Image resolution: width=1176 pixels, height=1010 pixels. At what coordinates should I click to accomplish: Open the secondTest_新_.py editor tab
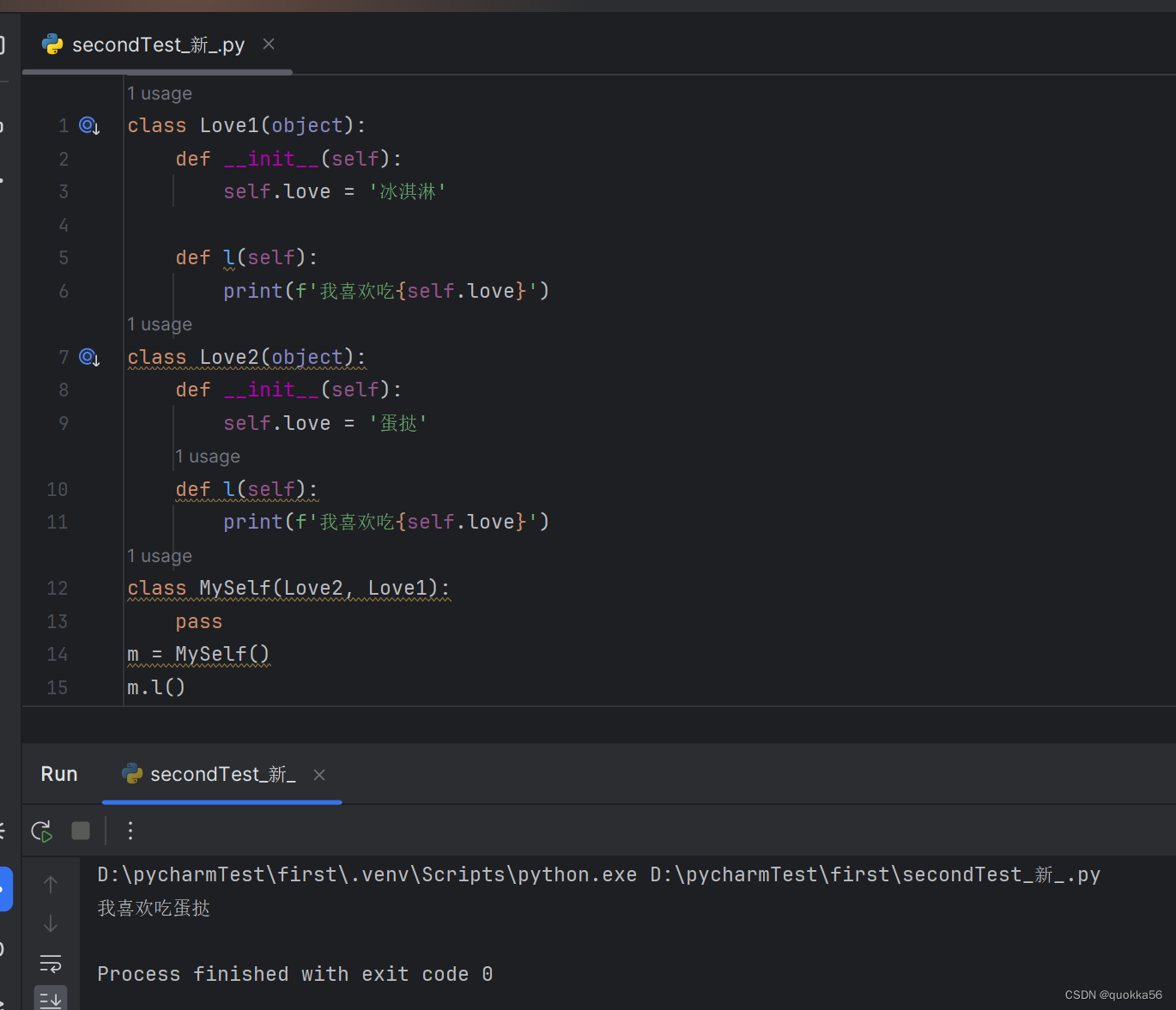[157, 45]
